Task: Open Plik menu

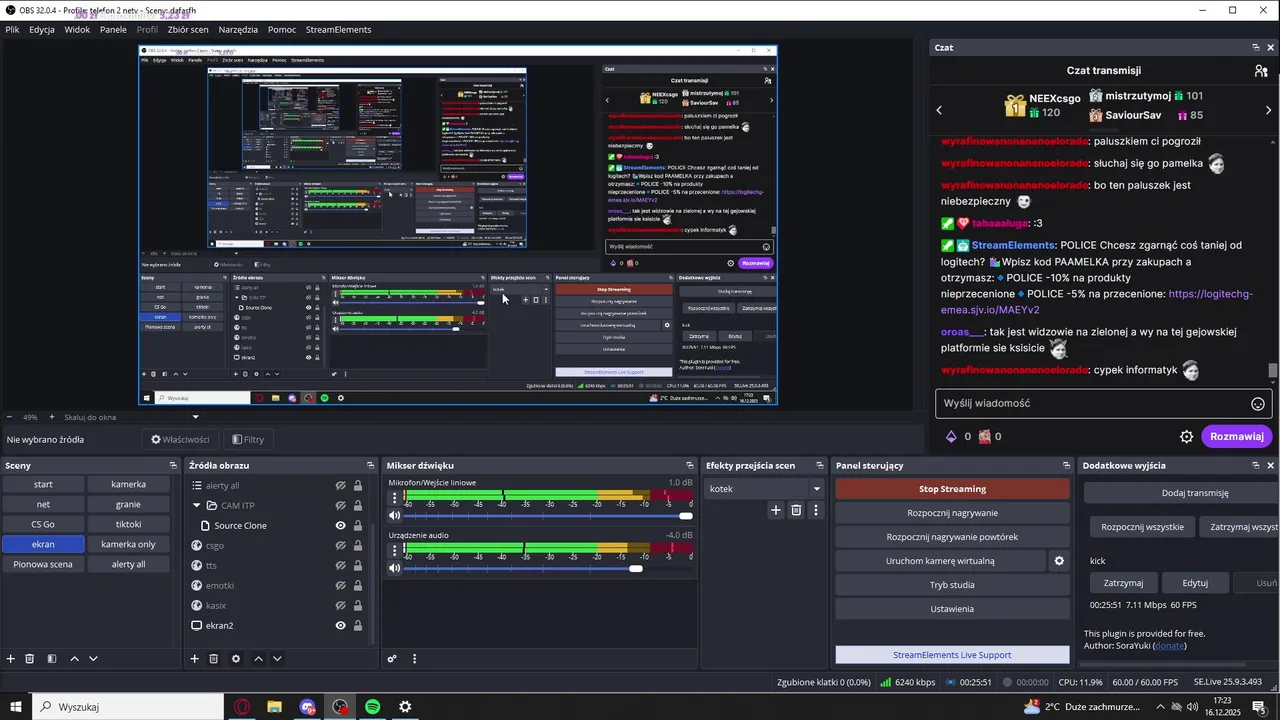Action: 12,30
